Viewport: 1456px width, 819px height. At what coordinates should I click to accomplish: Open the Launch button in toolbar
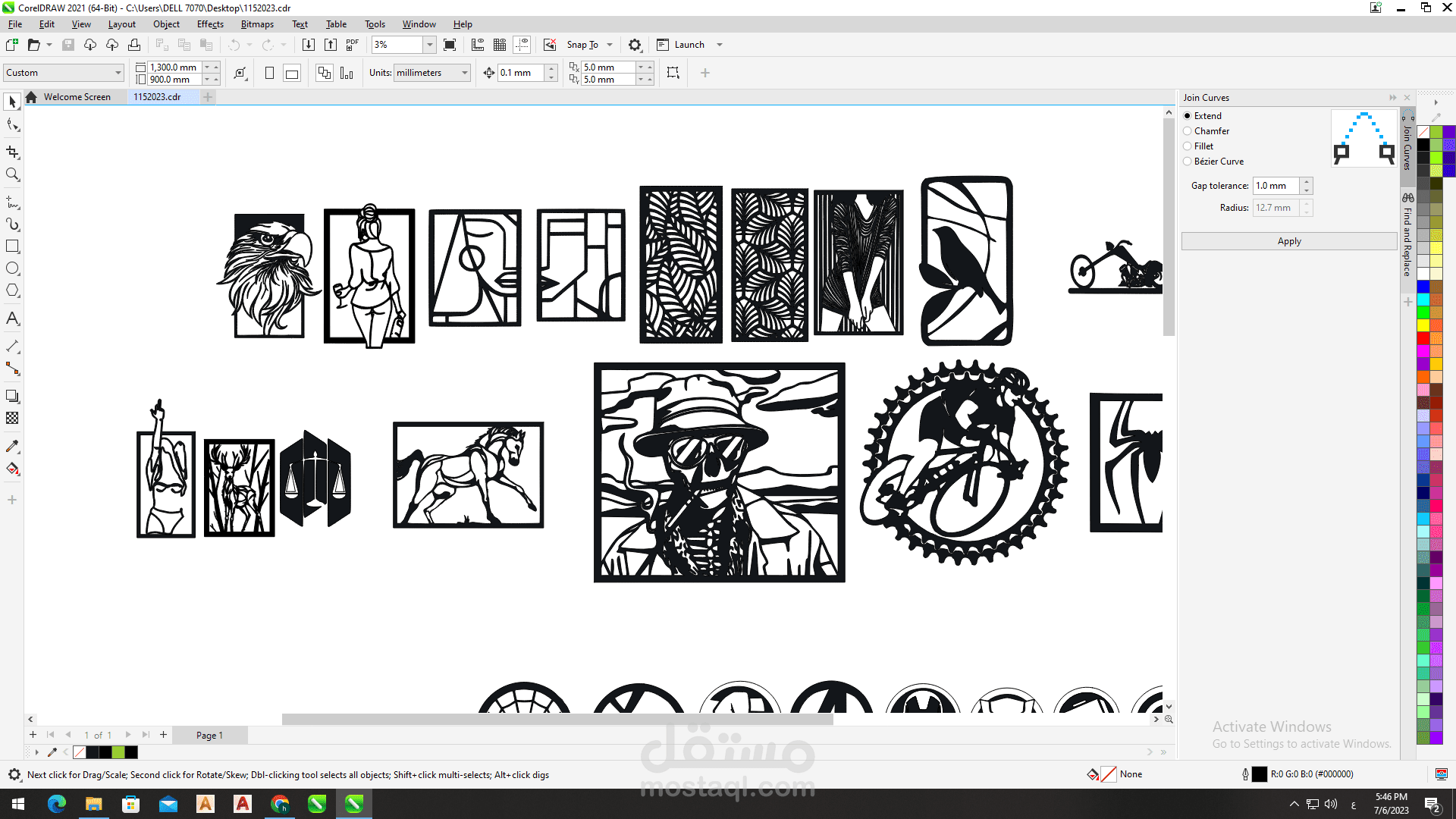pyautogui.click(x=689, y=45)
